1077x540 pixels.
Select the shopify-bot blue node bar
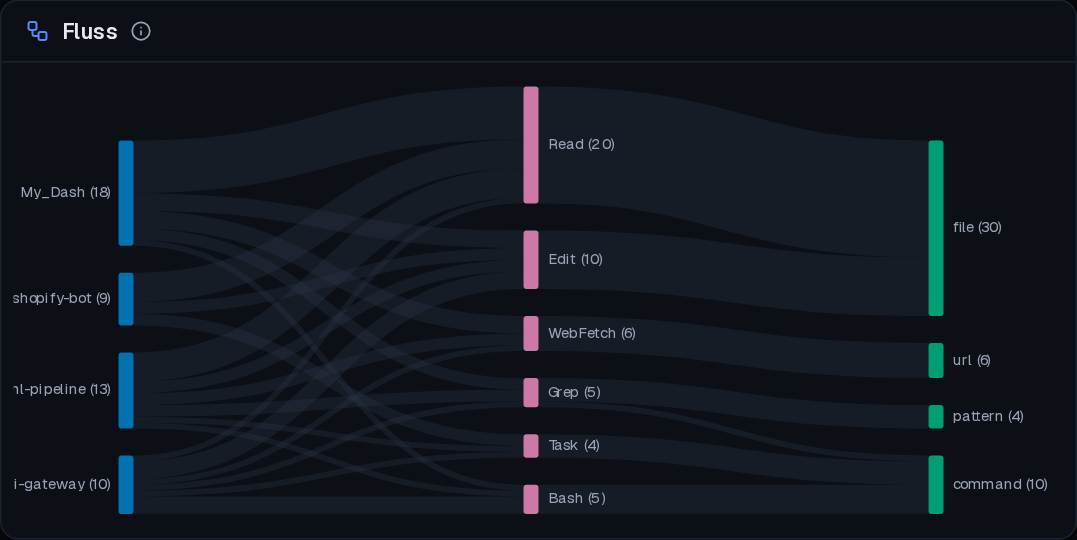pos(126,299)
